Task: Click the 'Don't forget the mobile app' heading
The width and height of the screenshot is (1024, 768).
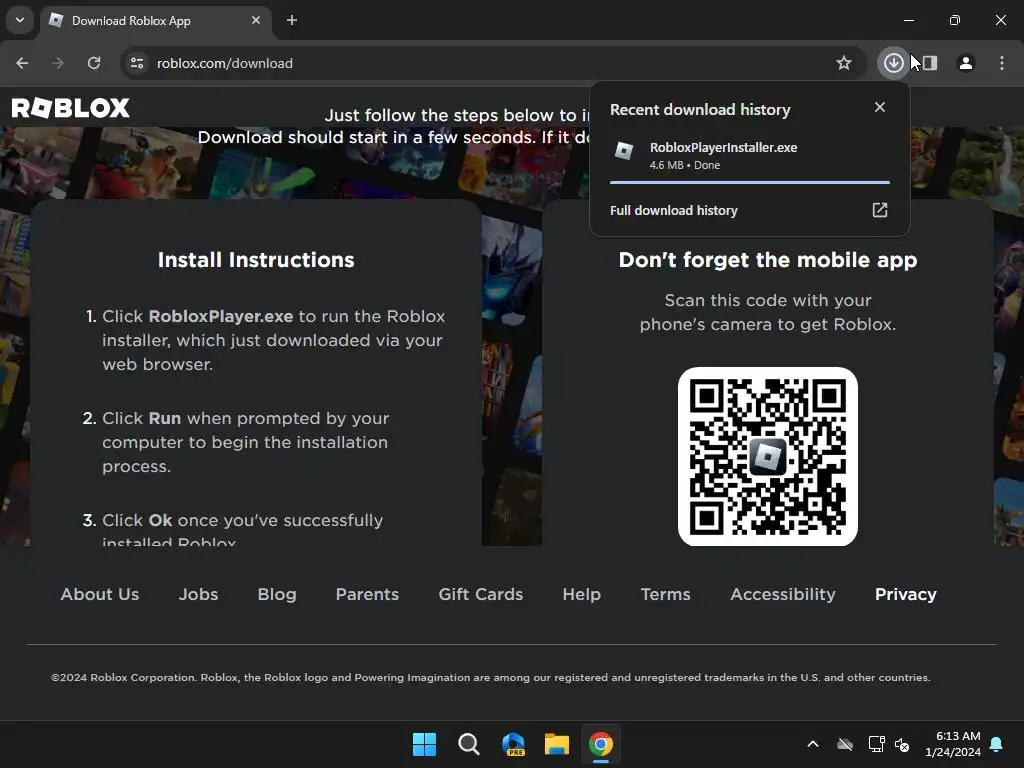Action: coord(768,260)
